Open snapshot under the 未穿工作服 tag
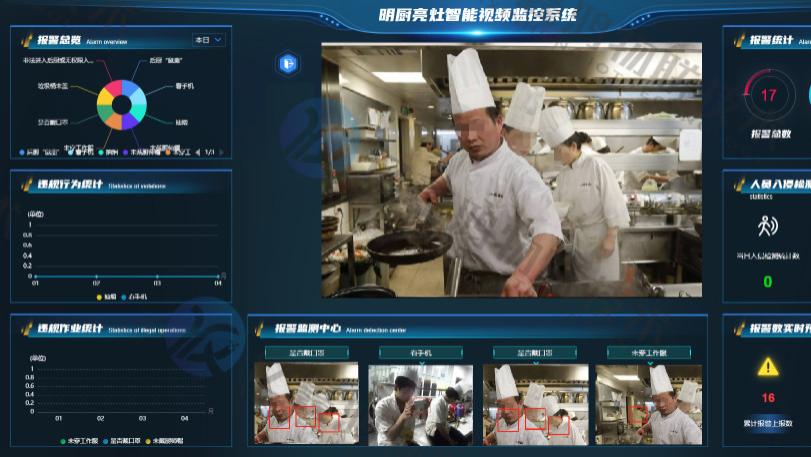The image size is (811, 457). [x=649, y=405]
